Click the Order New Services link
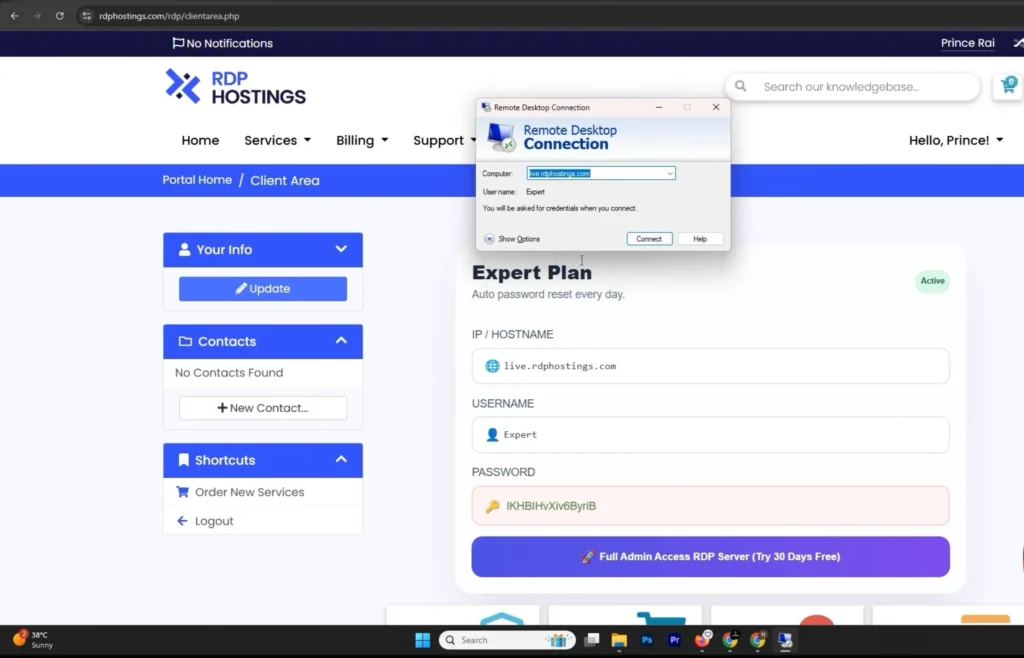Image resolution: width=1024 pixels, height=658 pixels. (249, 492)
